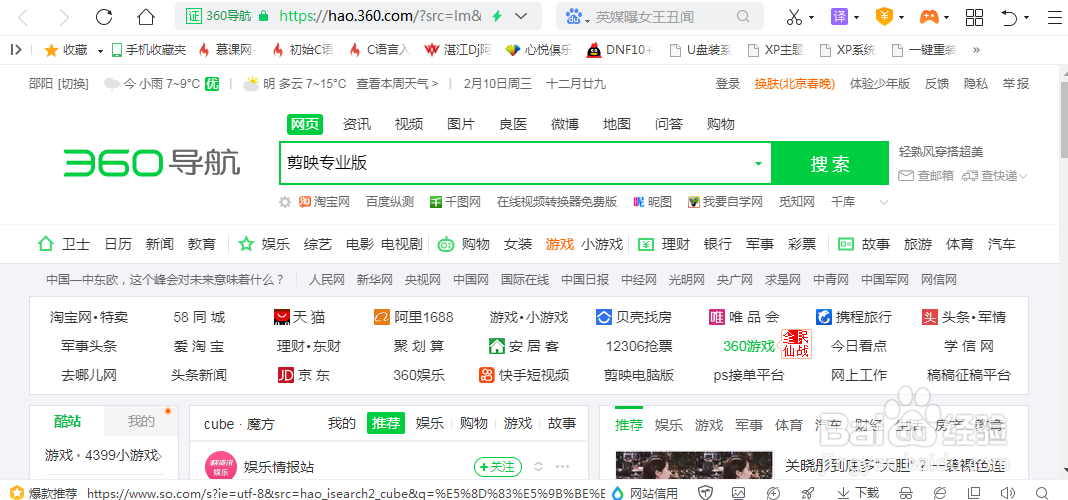This screenshot has width=1068, height=500.
Task: Open the 娱乐 category with star icon
Action: (x=264, y=244)
